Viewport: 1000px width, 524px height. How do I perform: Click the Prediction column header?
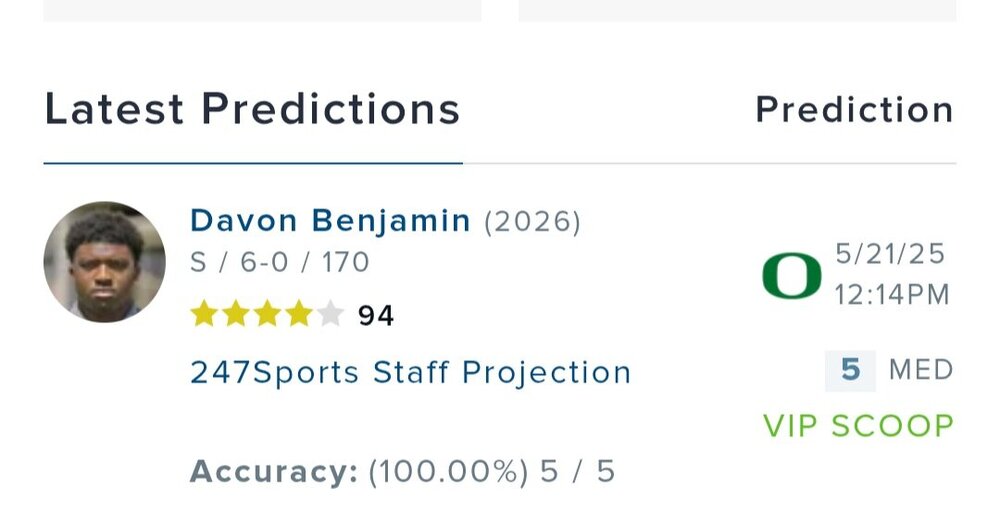click(854, 109)
